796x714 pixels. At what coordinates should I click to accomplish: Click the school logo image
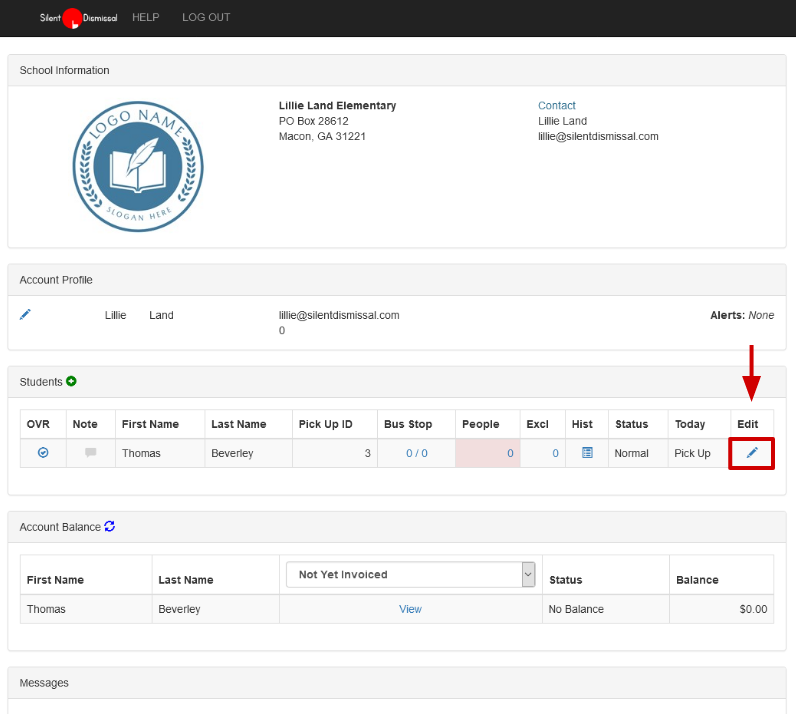coord(138,164)
